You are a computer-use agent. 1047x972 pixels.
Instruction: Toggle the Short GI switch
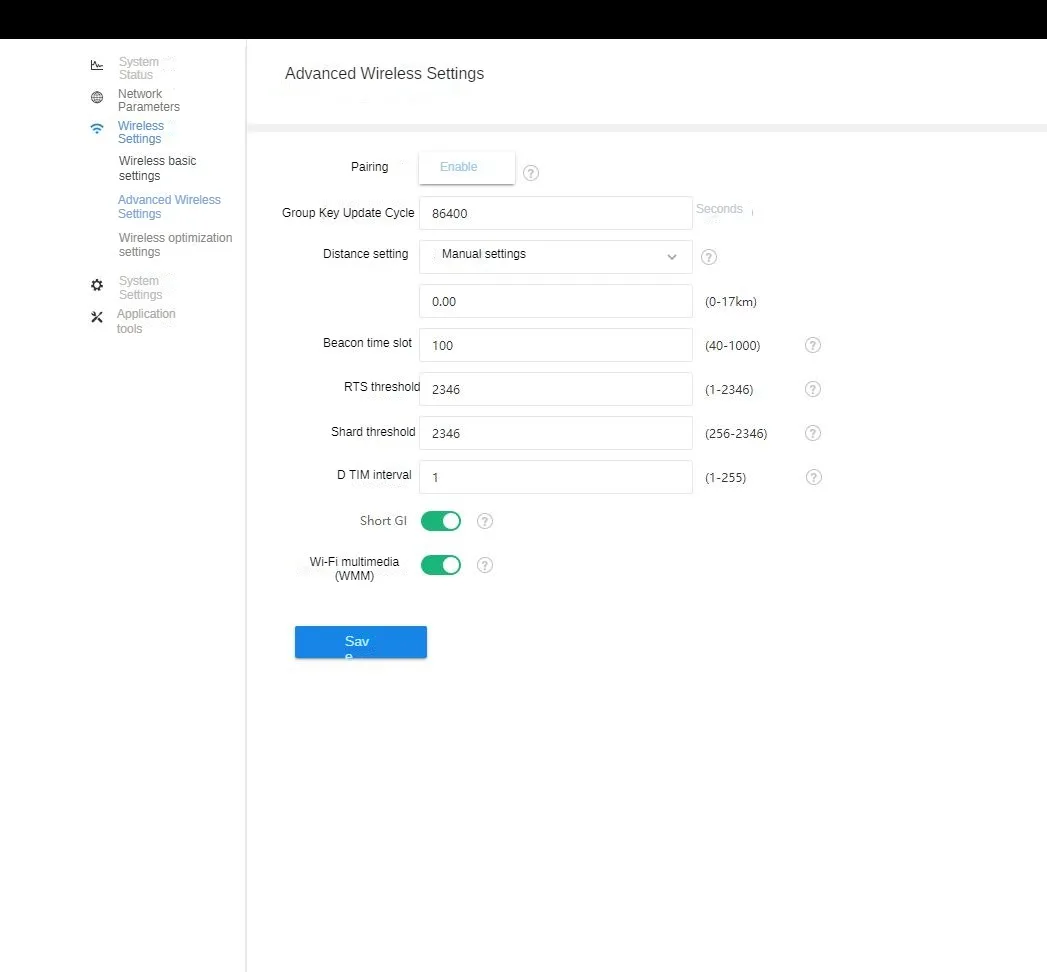pos(441,521)
